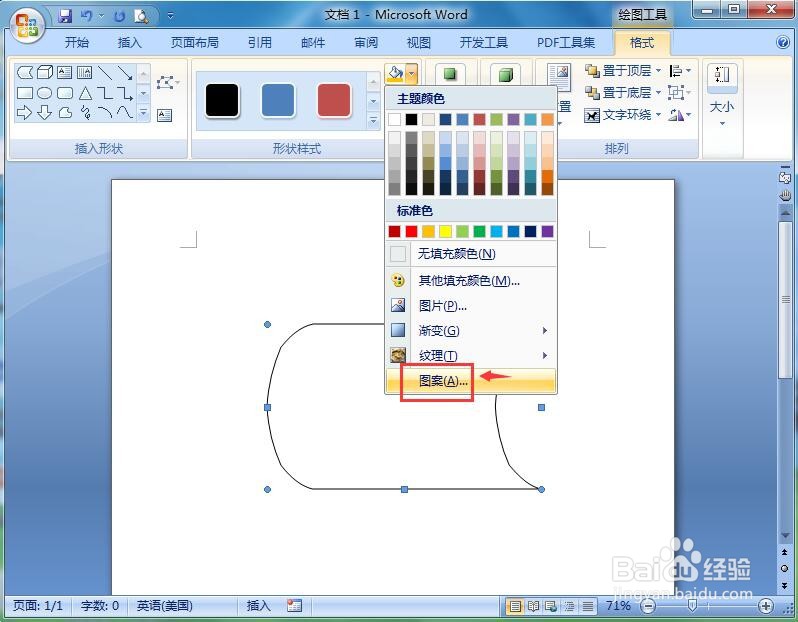Save the document via quick access toolbar
Image resolution: width=798 pixels, height=622 pixels.
click(x=65, y=16)
